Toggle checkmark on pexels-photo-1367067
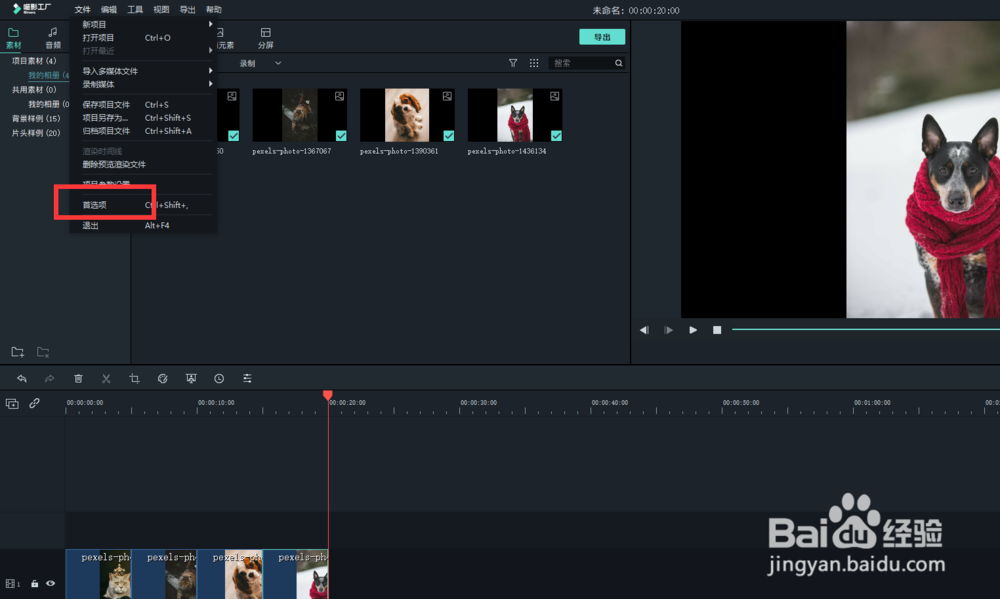 pos(341,135)
